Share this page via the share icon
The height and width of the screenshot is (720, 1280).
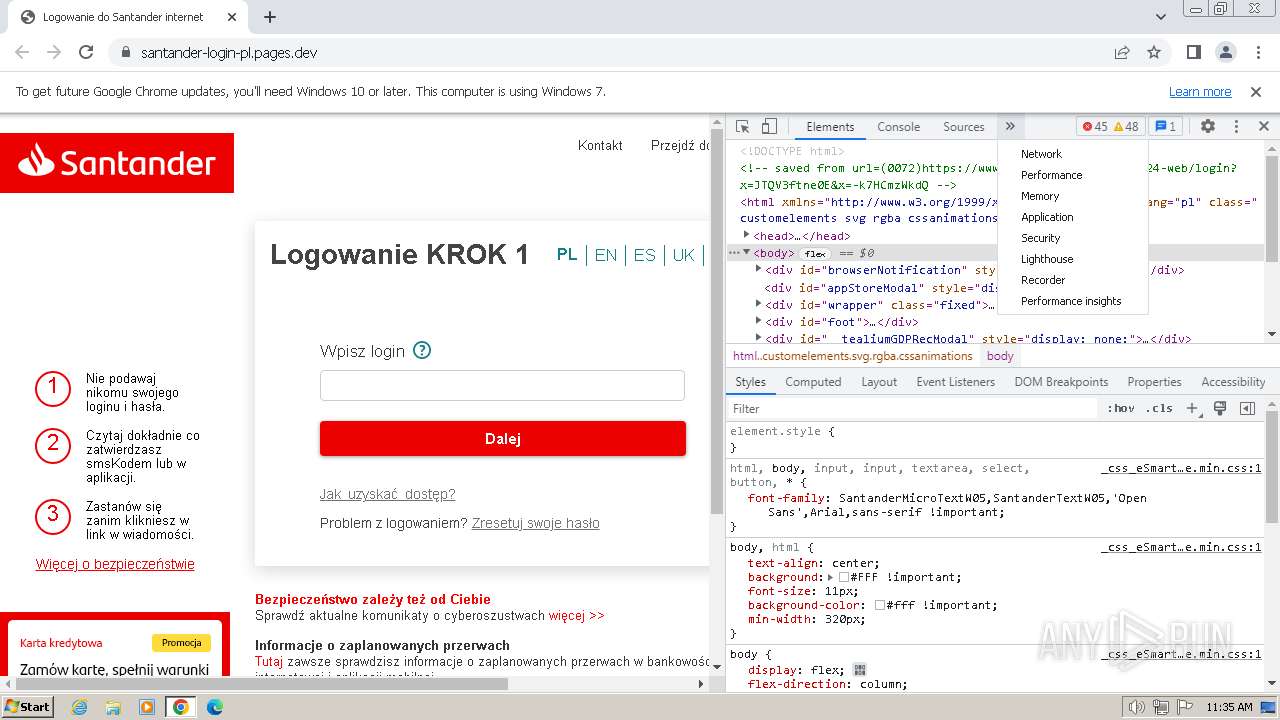1122,52
